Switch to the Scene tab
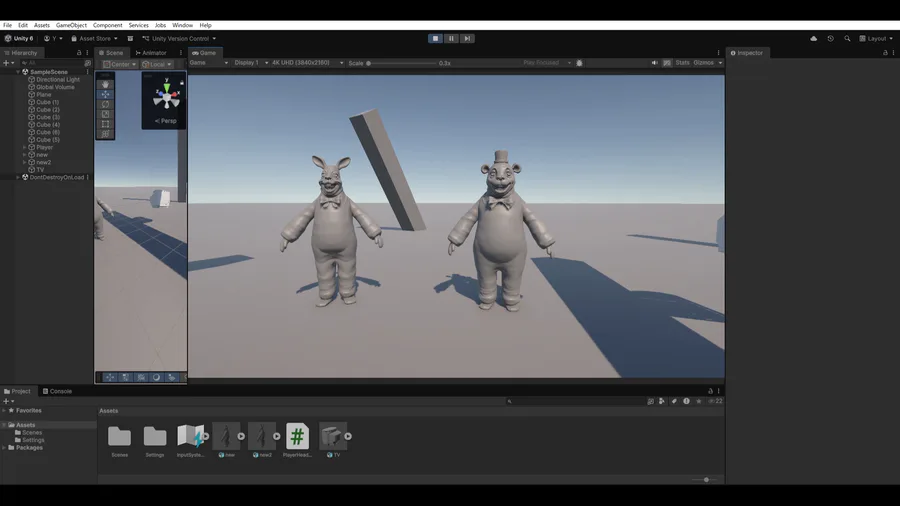 (x=111, y=53)
